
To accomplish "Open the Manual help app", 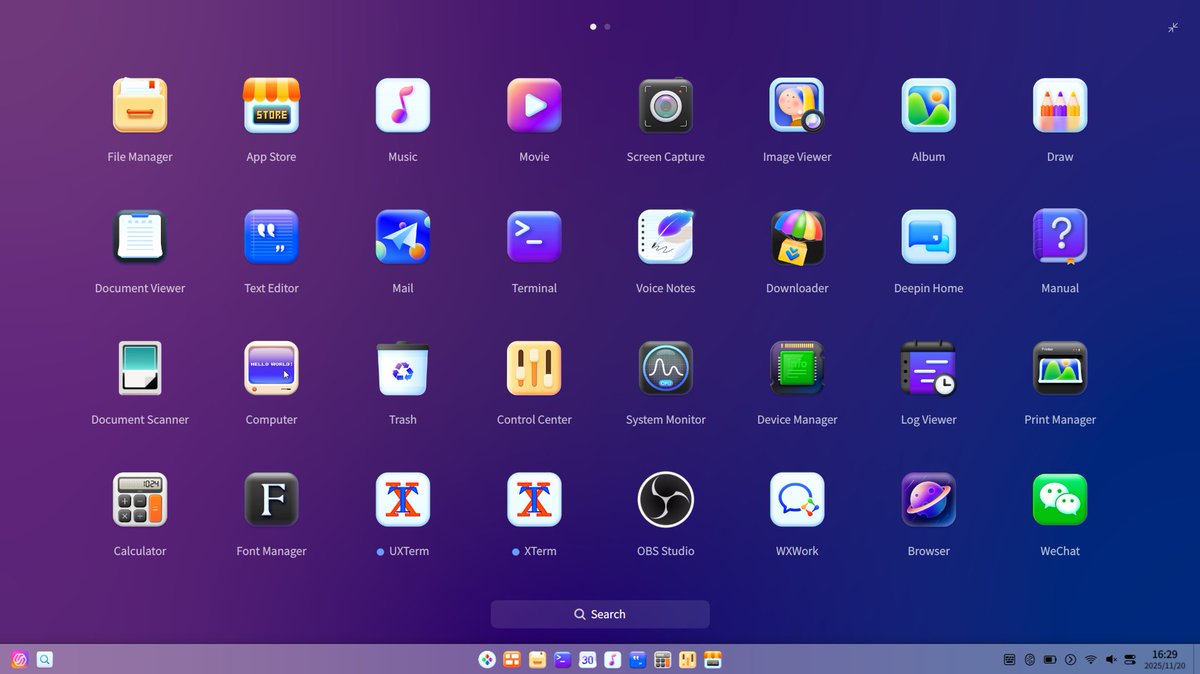I will 1060,237.
